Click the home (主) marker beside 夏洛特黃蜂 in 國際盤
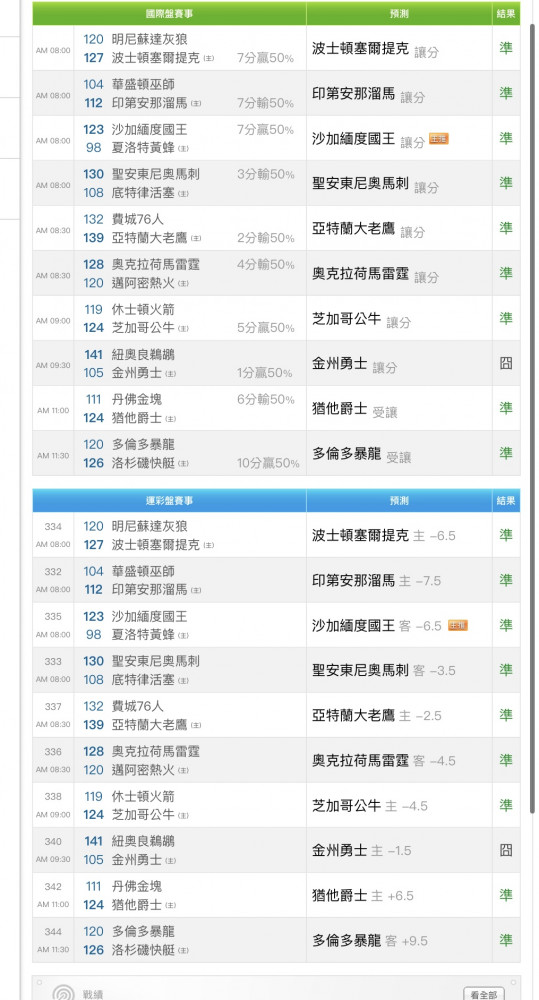The width and height of the screenshot is (539, 1000). click(183, 149)
